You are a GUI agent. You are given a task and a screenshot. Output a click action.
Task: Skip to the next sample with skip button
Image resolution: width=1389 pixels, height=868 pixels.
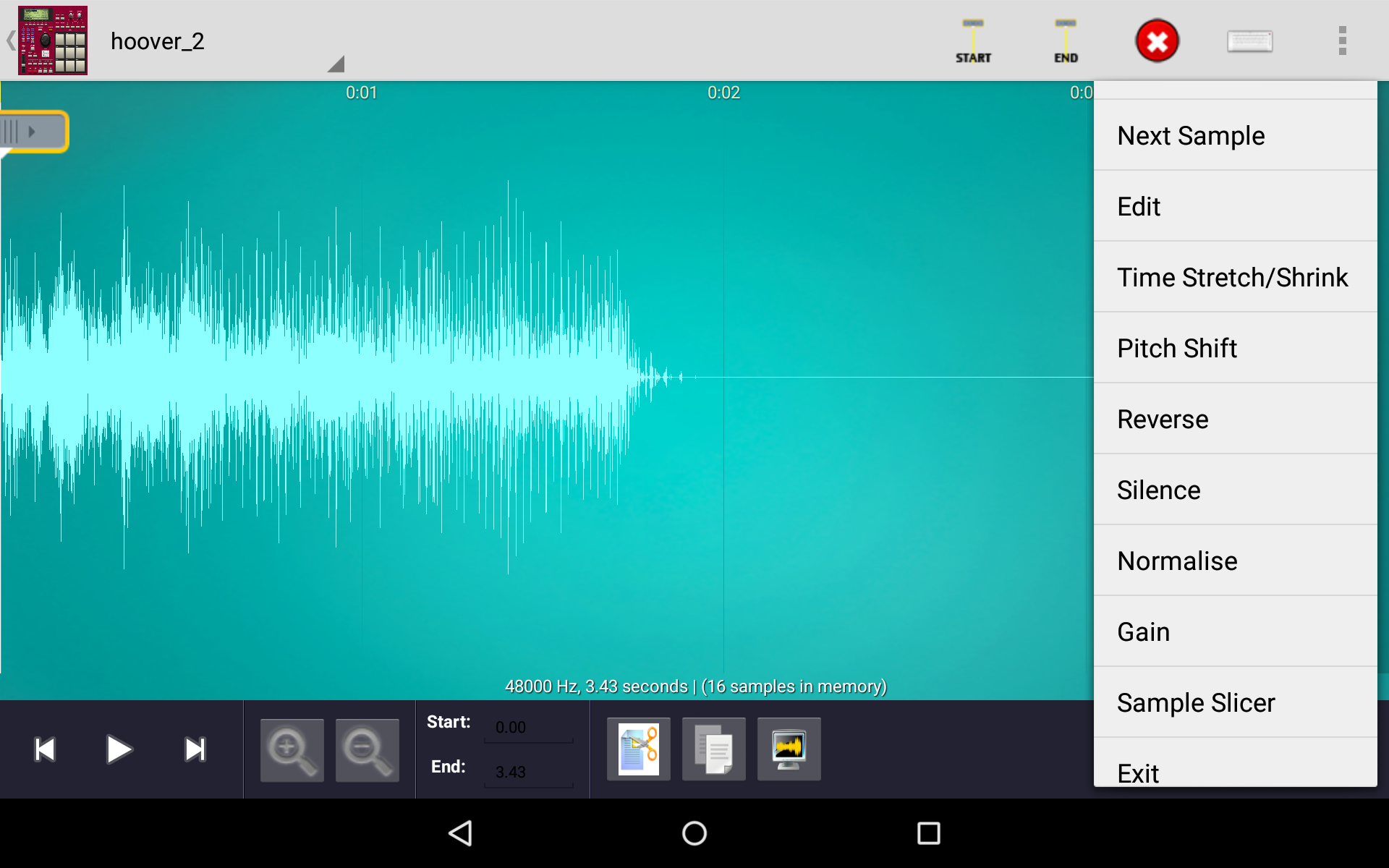tap(194, 749)
